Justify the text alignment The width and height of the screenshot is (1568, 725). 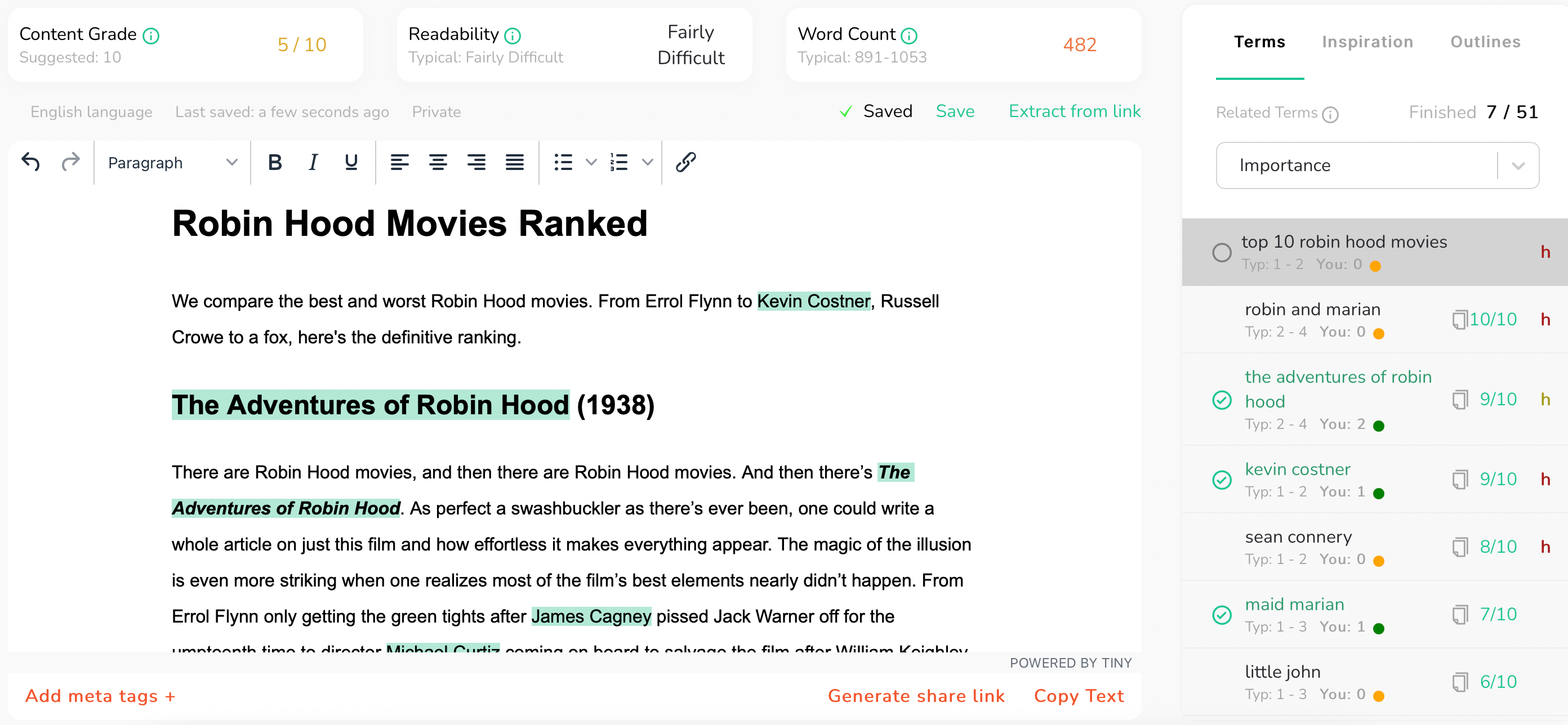514,163
